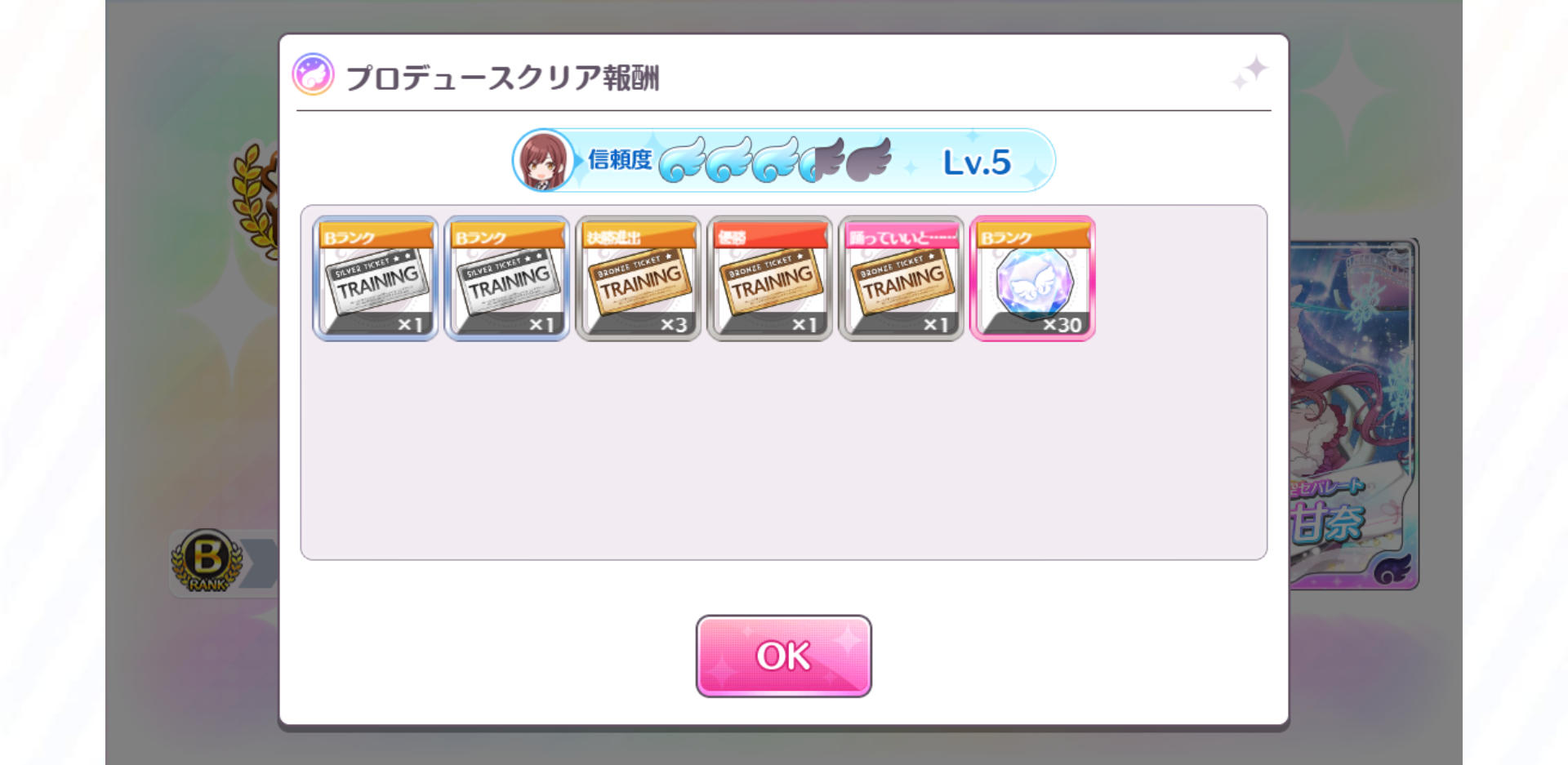The width and height of the screenshot is (1568, 765).
Task: Tap the first blue trust wing
Action: pos(682,159)
